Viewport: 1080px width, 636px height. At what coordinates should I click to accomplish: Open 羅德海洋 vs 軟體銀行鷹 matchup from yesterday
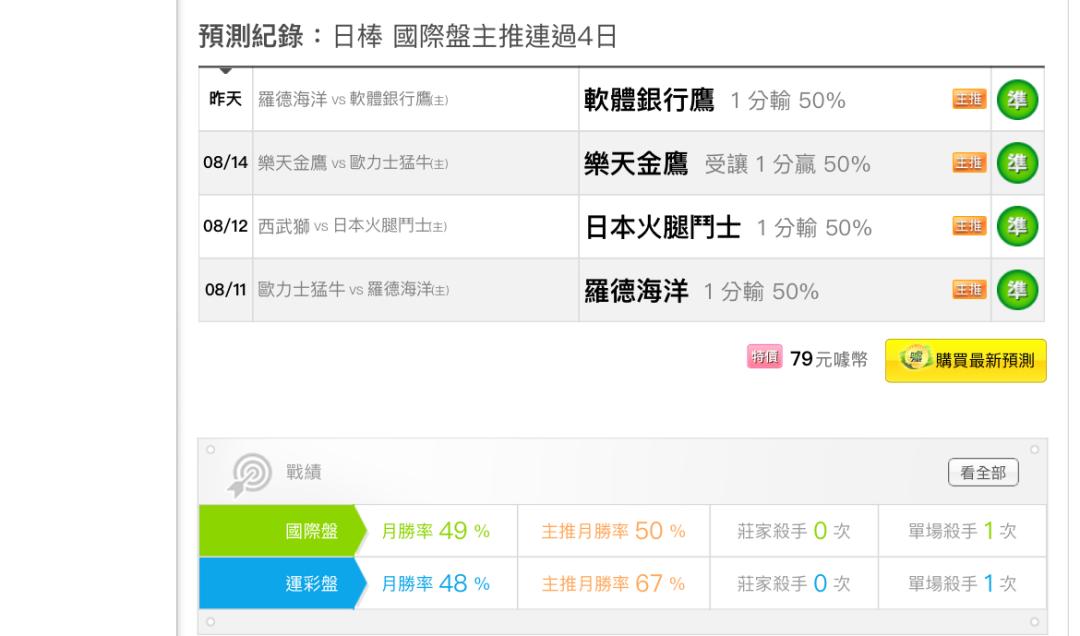(353, 99)
